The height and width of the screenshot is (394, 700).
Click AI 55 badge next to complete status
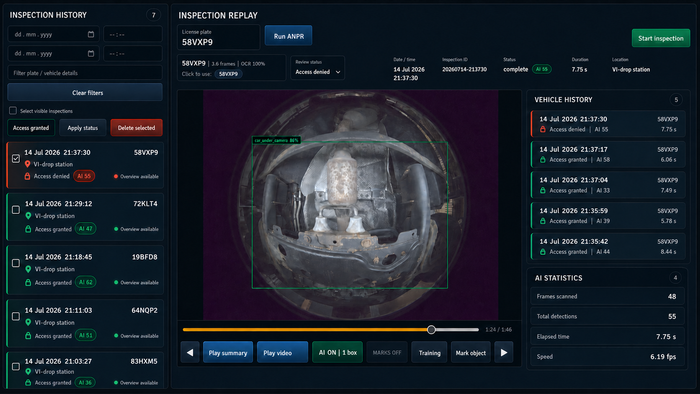[x=542, y=69]
